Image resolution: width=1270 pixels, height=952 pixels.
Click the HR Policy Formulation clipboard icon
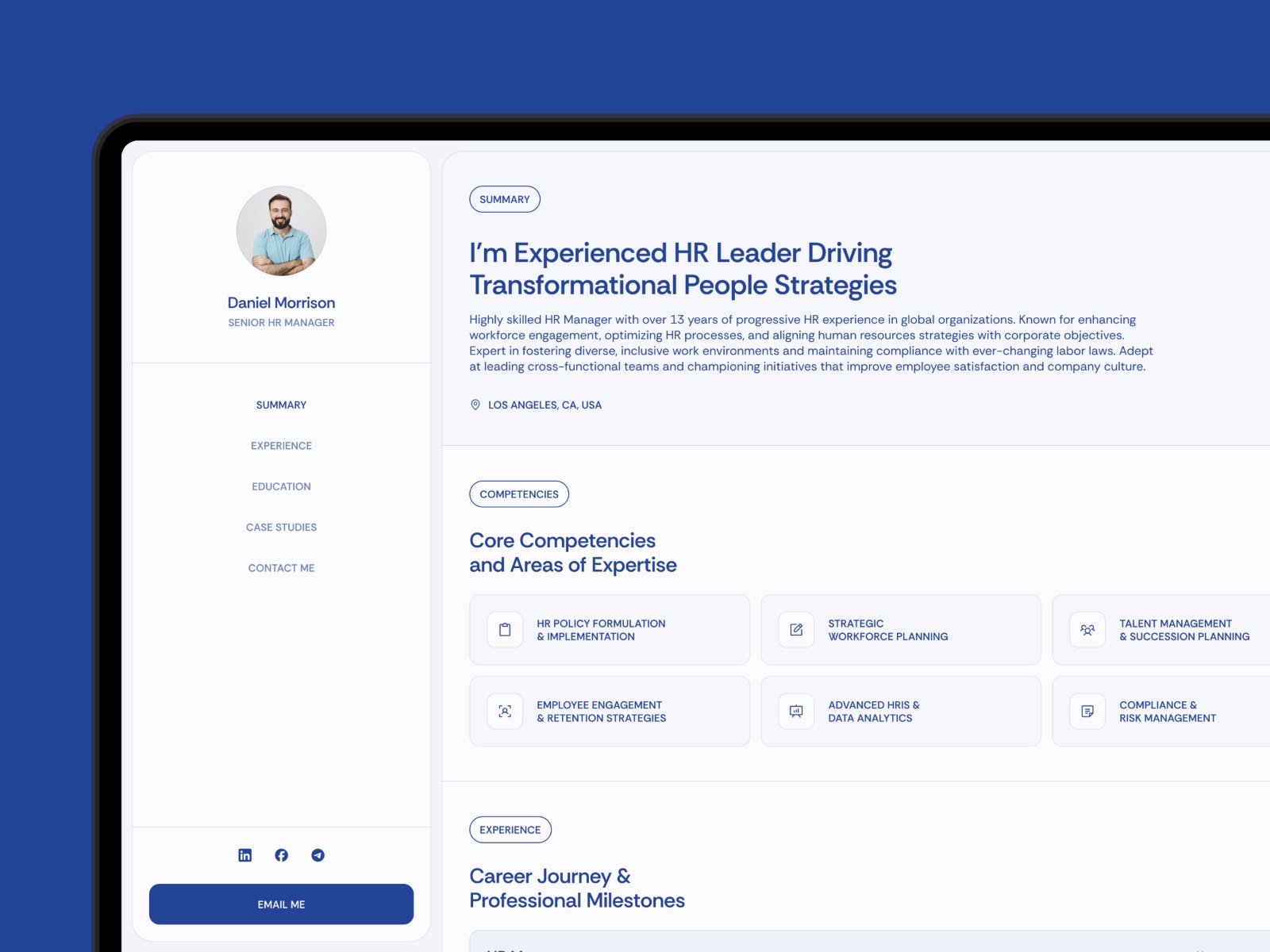(x=505, y=630)
